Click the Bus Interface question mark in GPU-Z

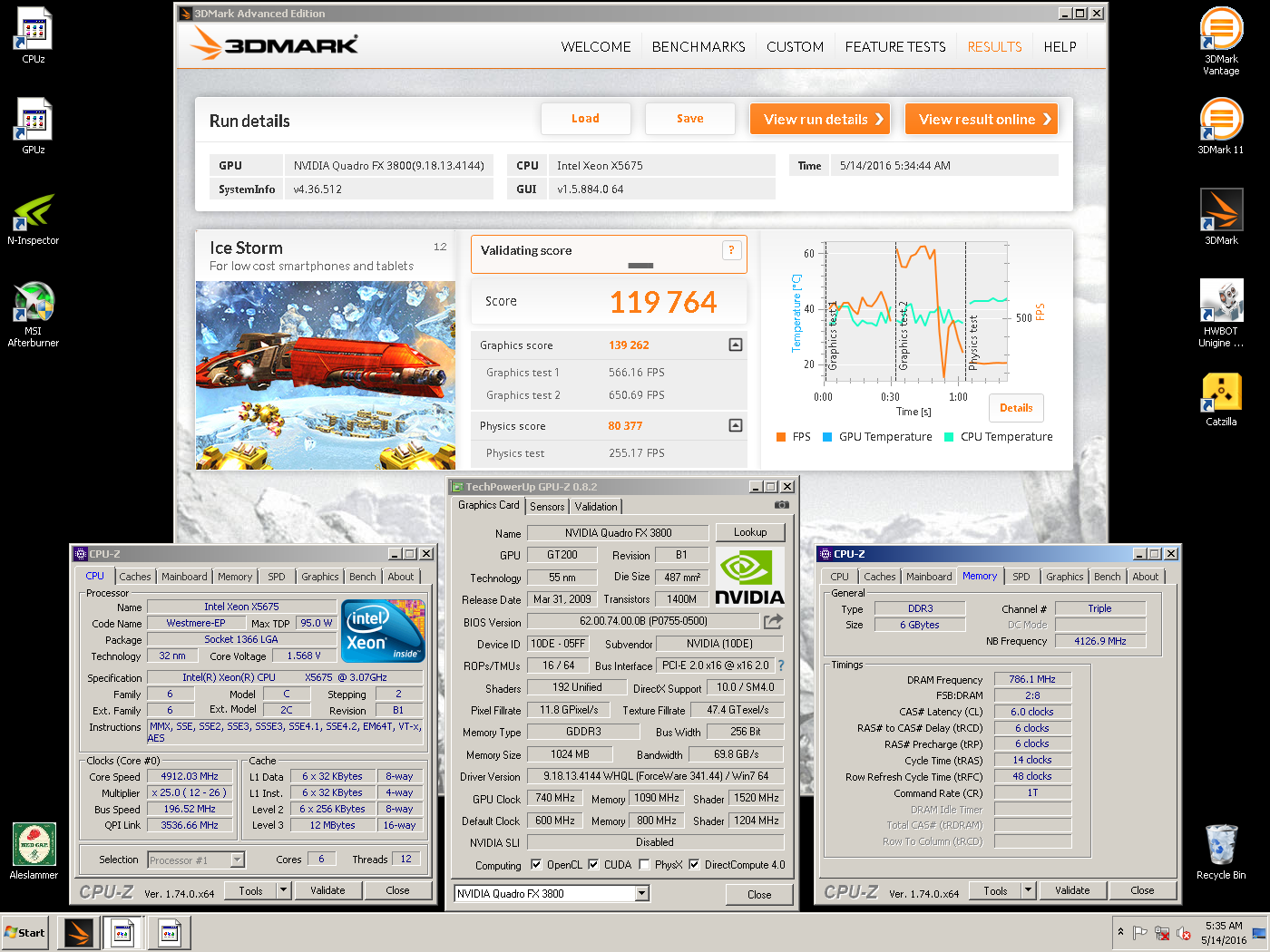point(781,665)
